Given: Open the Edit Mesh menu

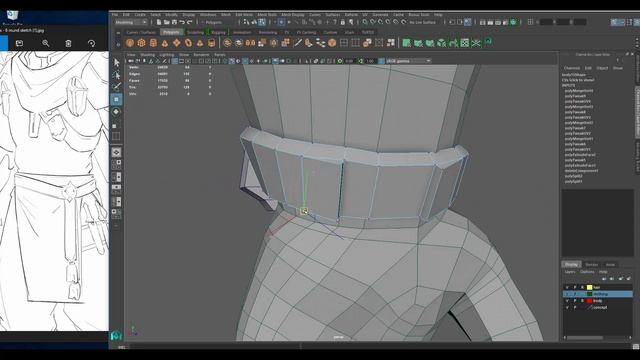Looking at the screenshot, I should click(x=244, y=15).
